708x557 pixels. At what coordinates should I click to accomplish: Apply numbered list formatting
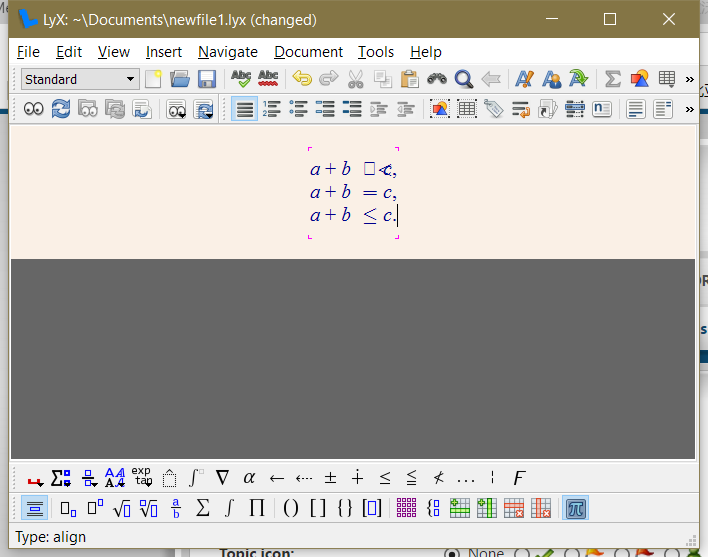click(x=271, y=109)
